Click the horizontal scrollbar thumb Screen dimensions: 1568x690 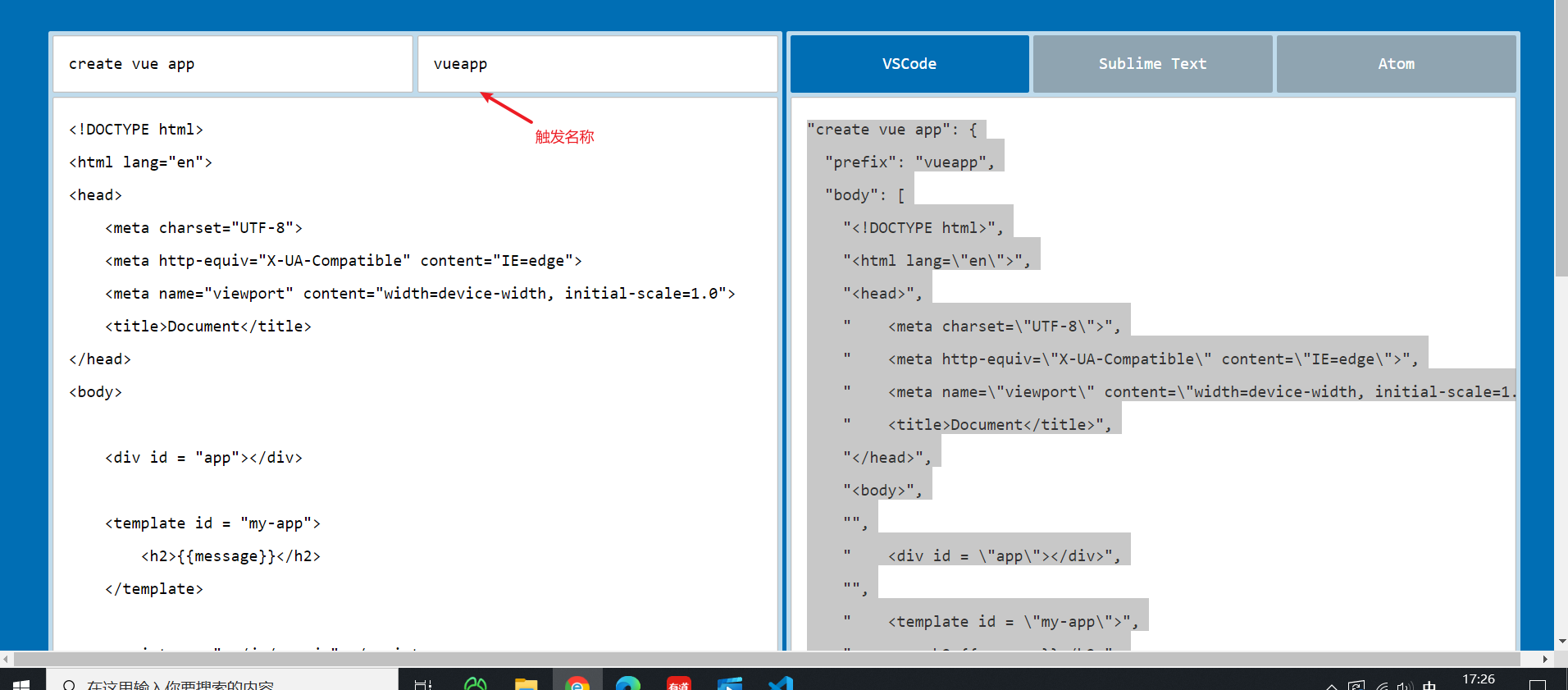coord(768,659)
